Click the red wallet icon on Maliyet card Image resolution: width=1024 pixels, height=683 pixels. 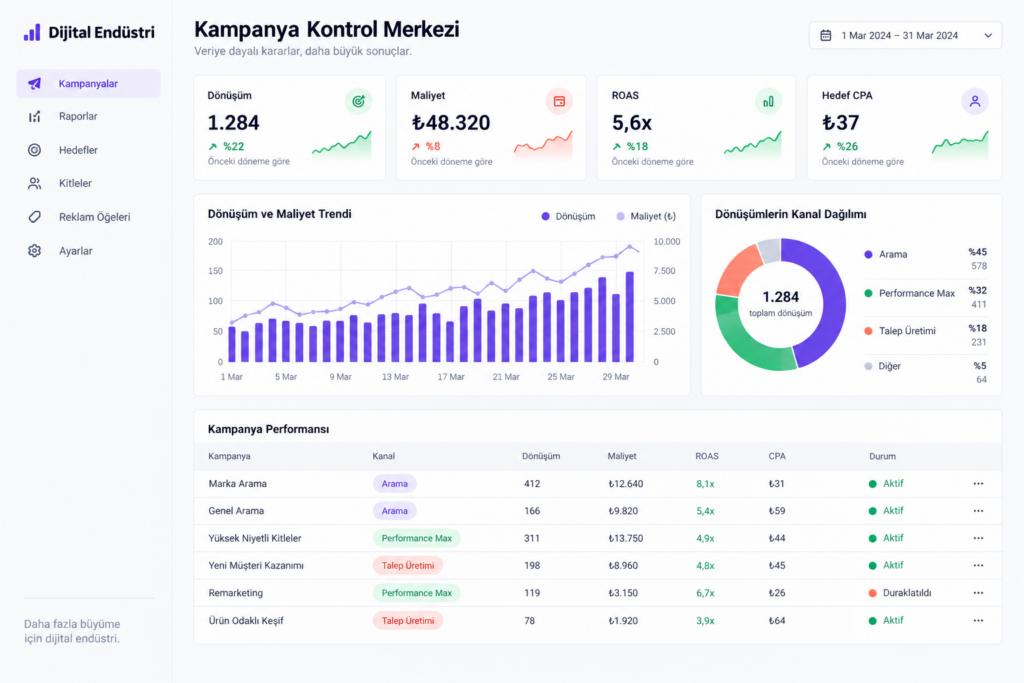(x=559, y=101)
